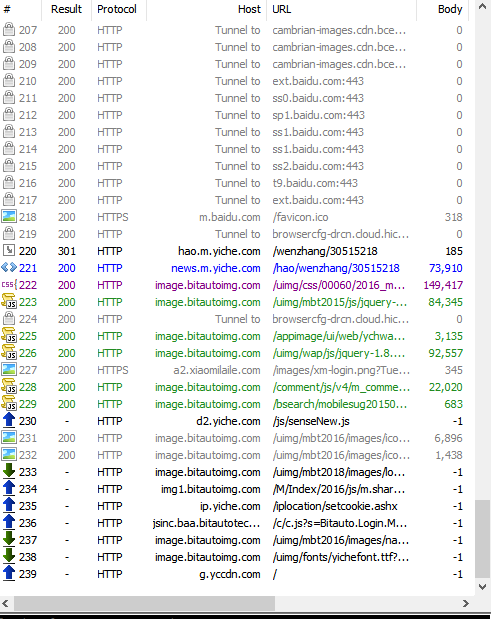Select HTTPS protocol cell of session 227

tap(112, 370)
